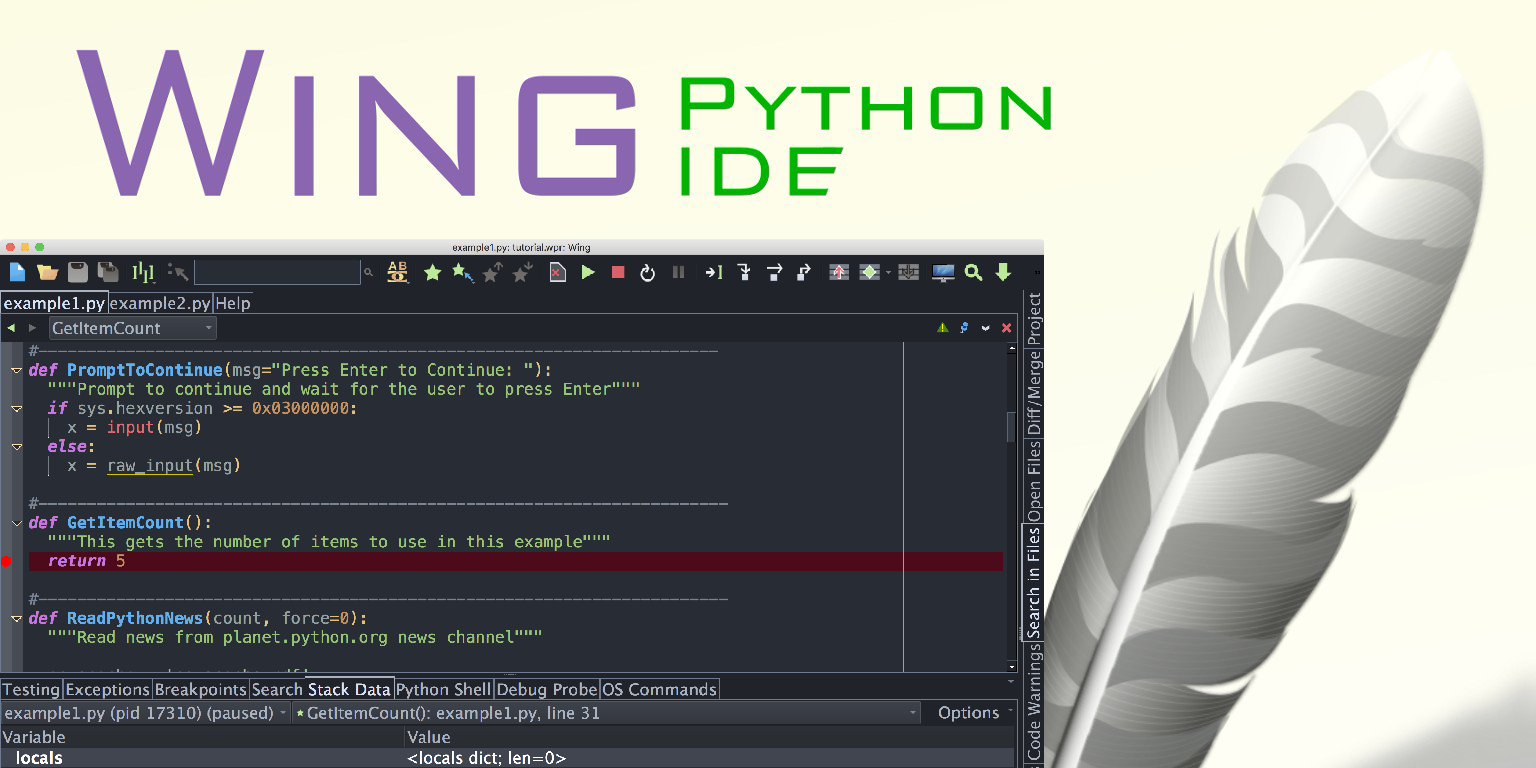Switch to the example1.py editor tab
This screenshot has height=768, width=1536.
coord(54,303)
